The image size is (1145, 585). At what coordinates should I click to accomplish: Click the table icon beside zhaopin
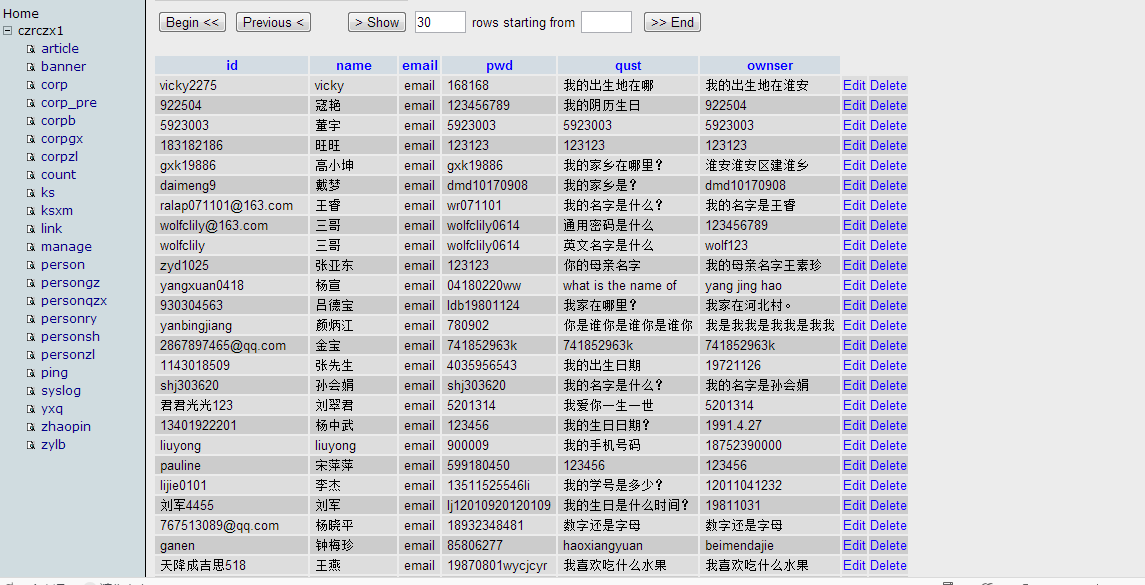pos(31,427)
